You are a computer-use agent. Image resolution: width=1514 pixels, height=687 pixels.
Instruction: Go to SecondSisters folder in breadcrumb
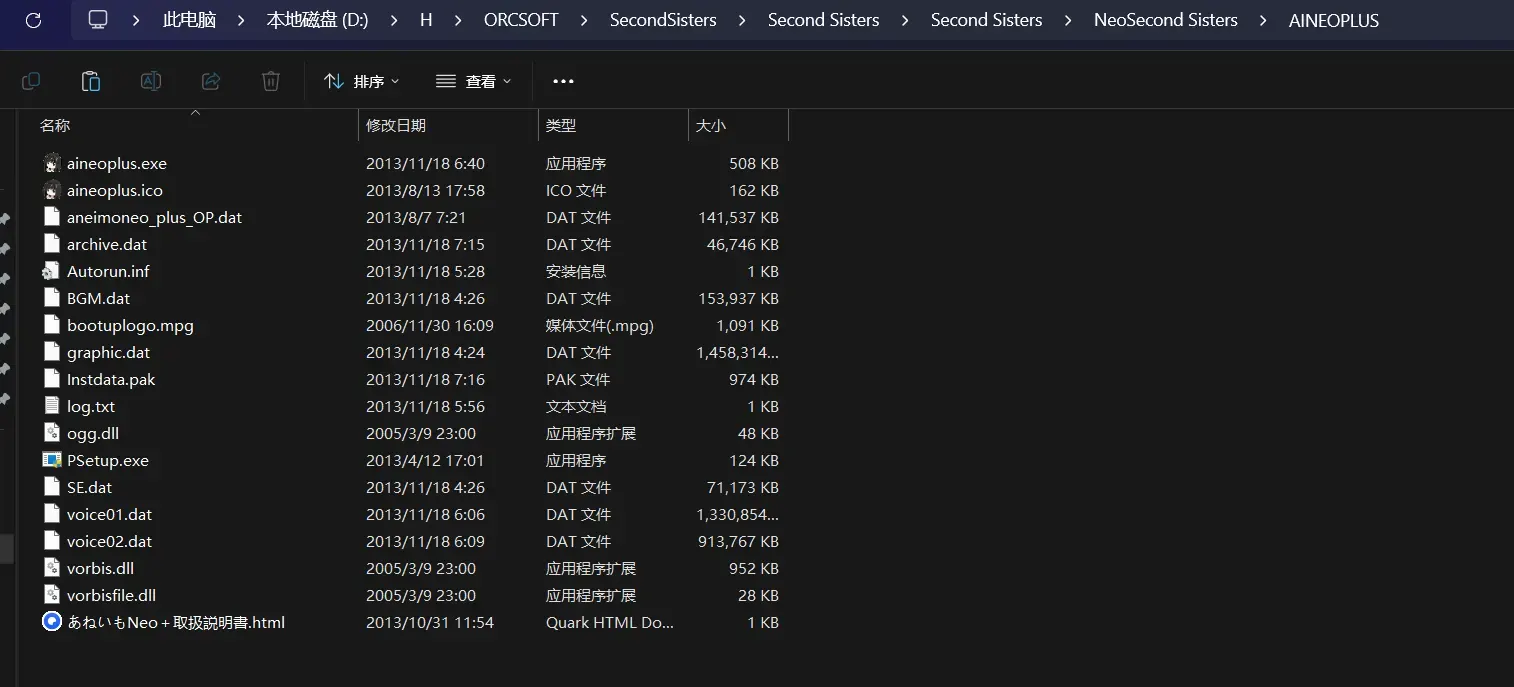(x=663, y=20)
